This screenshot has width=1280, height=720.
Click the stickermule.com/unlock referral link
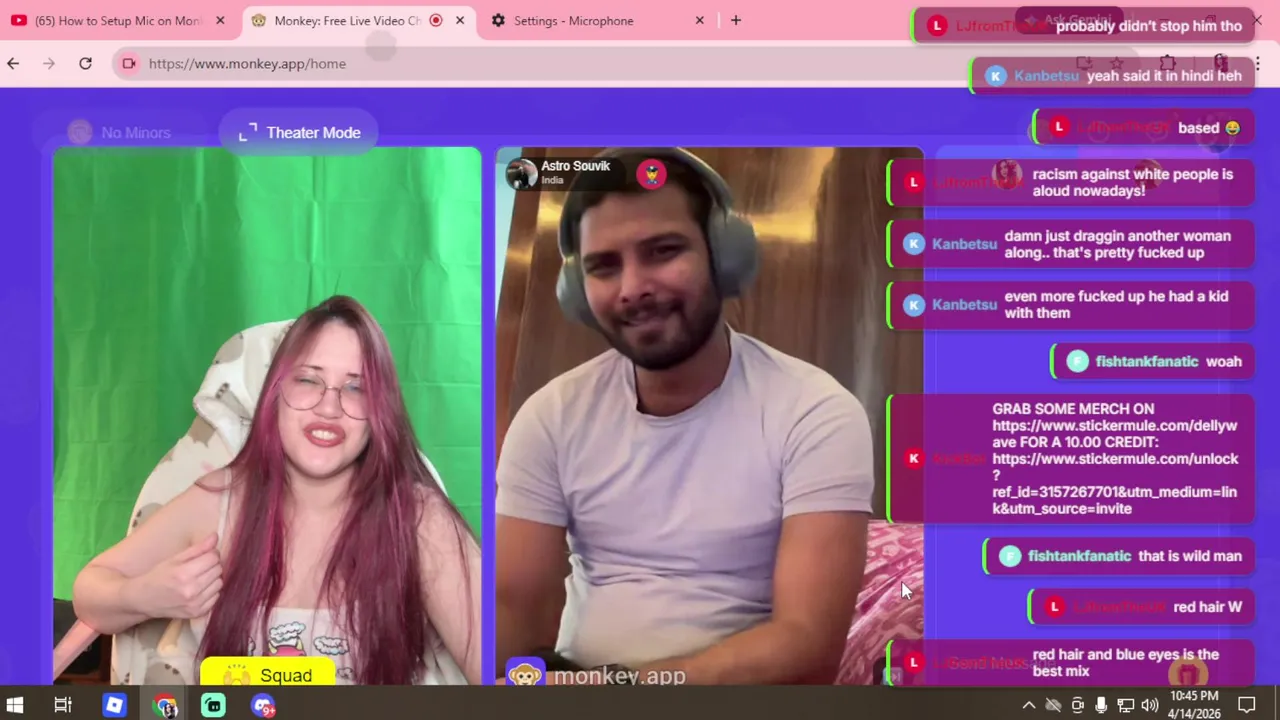coord(1115,483)
